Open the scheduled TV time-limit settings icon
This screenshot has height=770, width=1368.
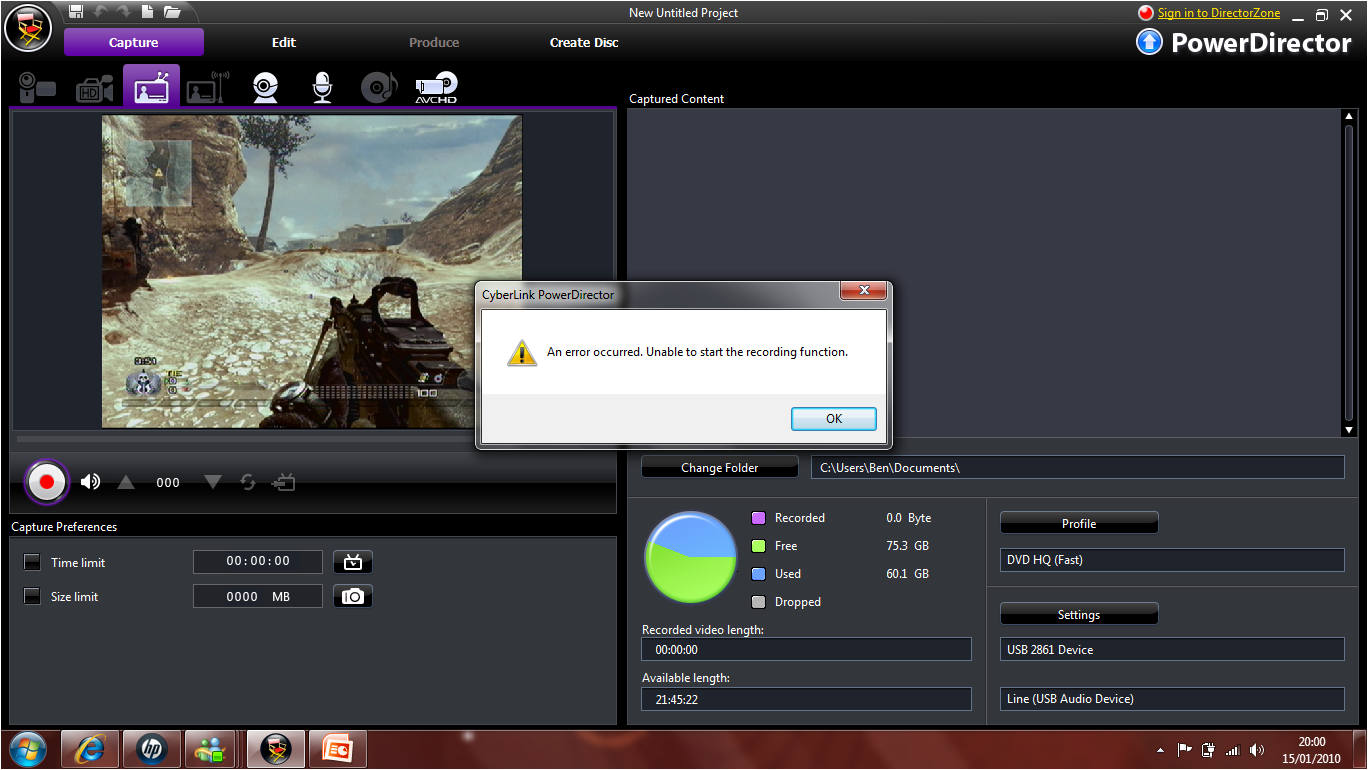point(353,562)
